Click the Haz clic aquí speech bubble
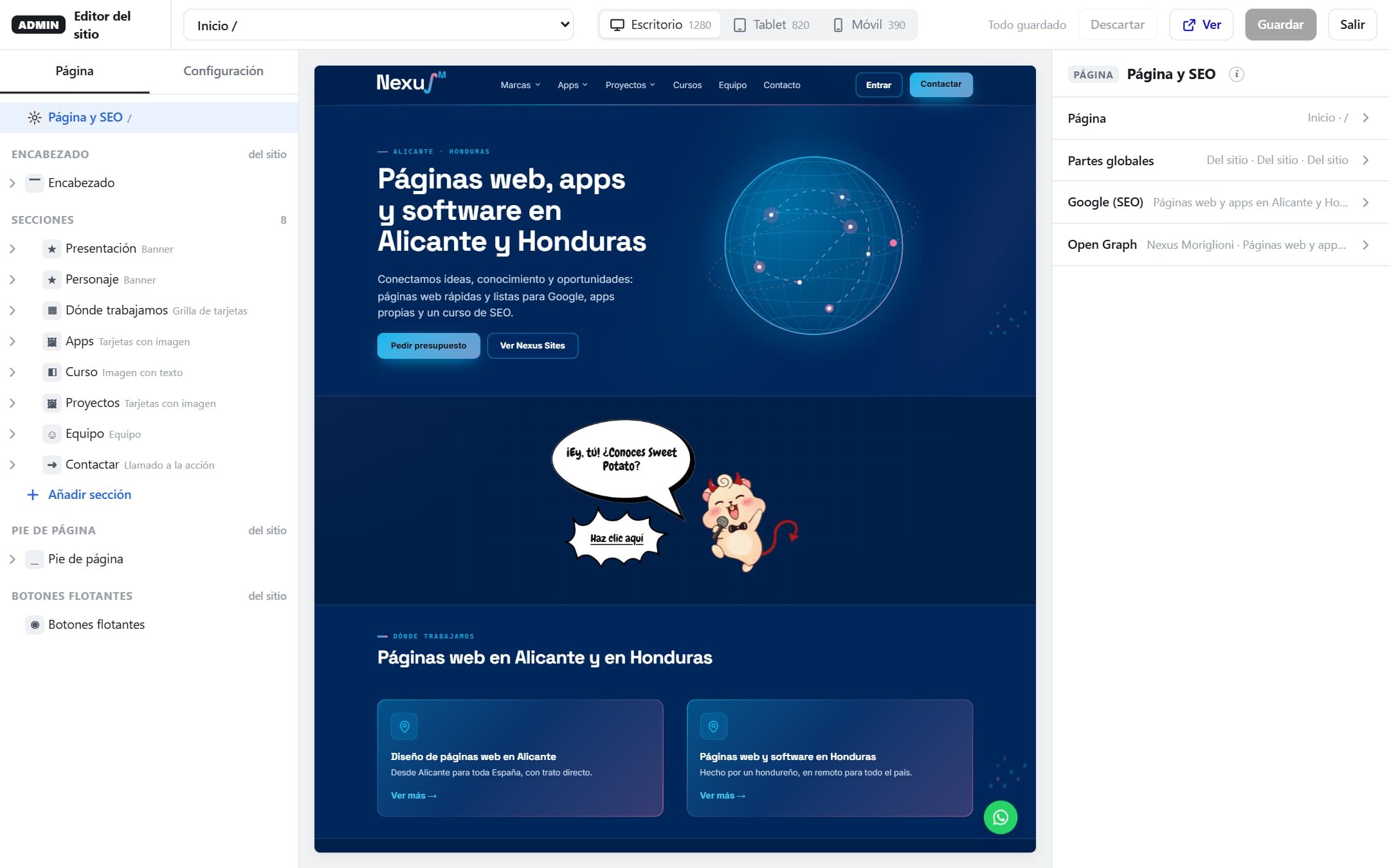This screenshot has height=868, width=1389. (x=617, y=538)
